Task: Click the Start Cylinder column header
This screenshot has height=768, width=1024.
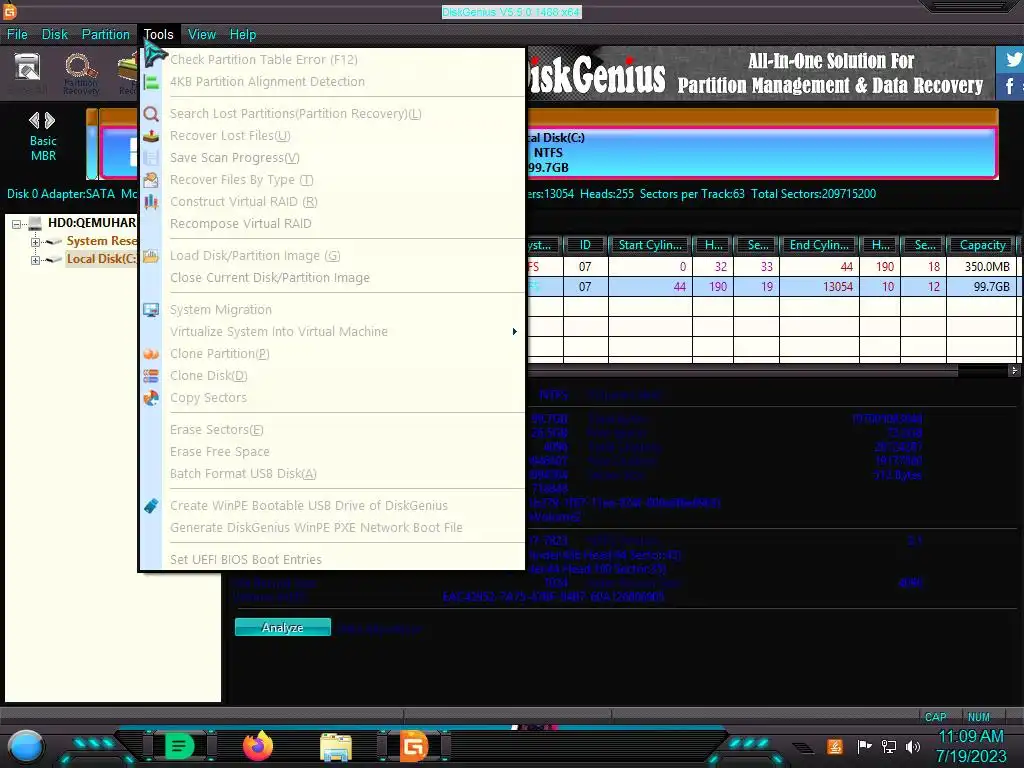Action: (x=650, y=245)
